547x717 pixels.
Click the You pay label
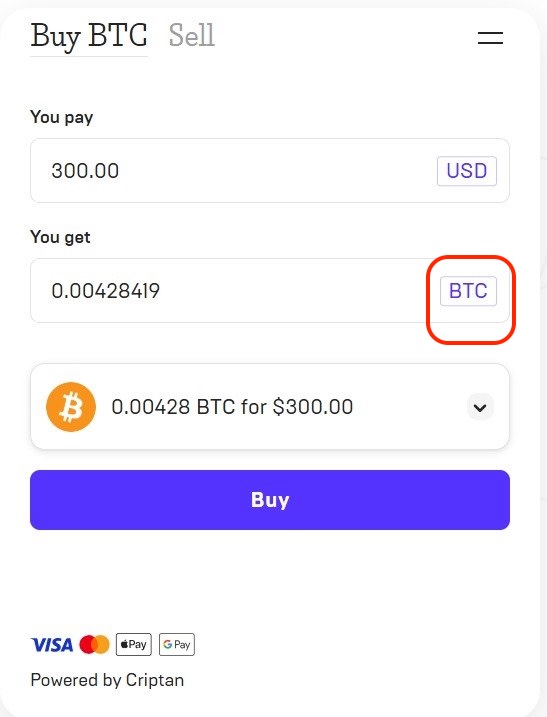61,117
